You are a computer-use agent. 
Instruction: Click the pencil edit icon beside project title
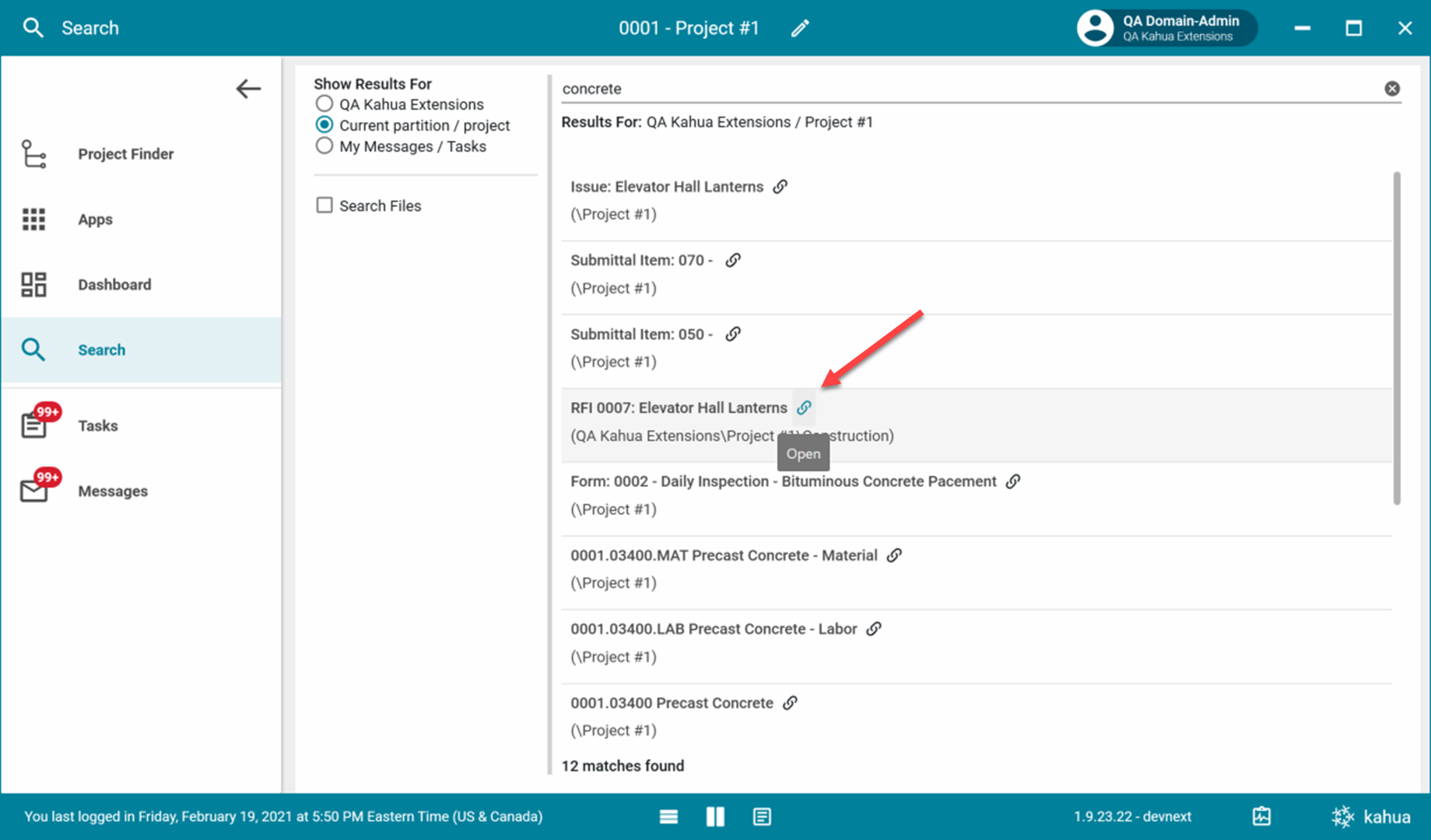pos(800,29)
